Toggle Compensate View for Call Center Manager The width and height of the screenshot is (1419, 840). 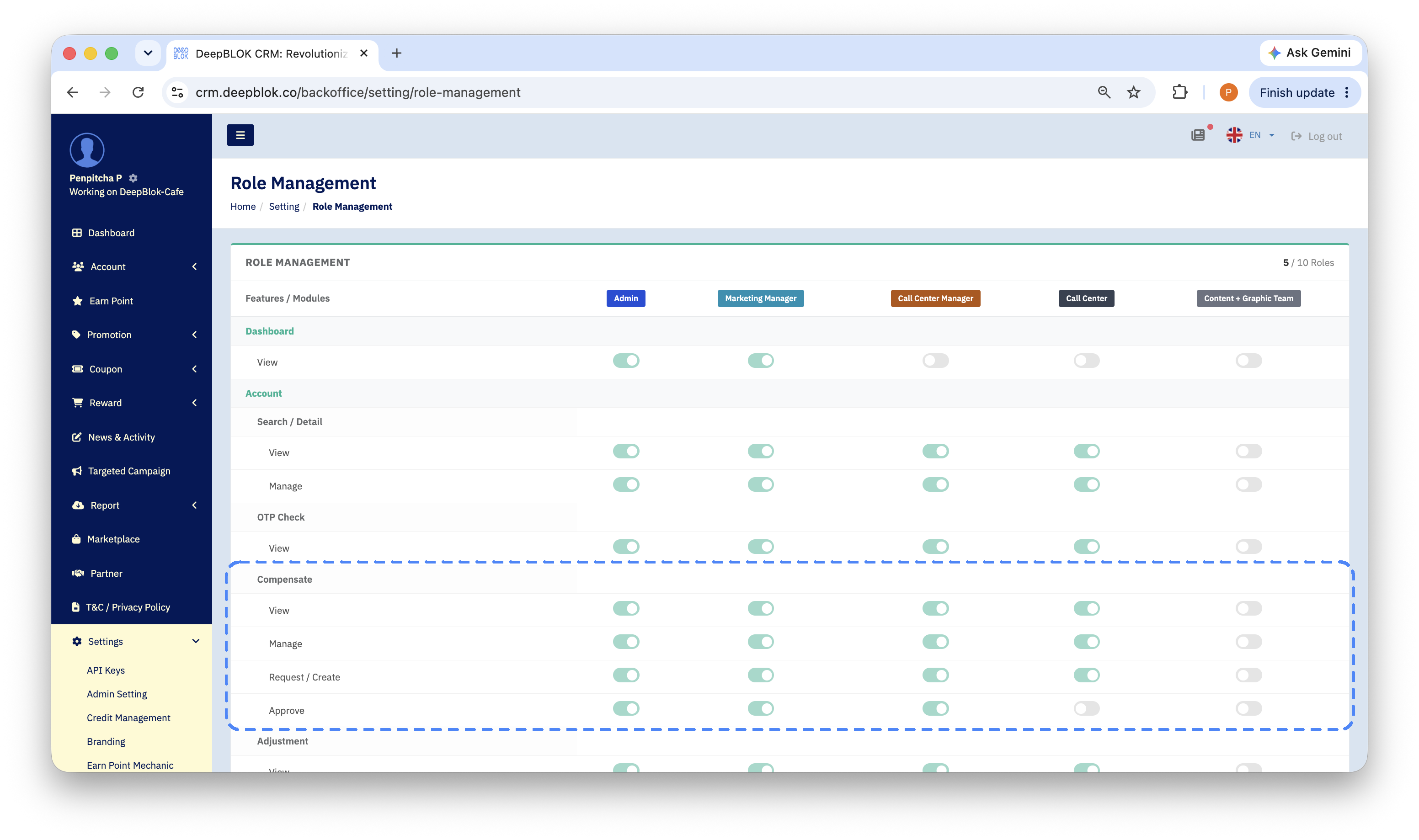tap(935, 608)
